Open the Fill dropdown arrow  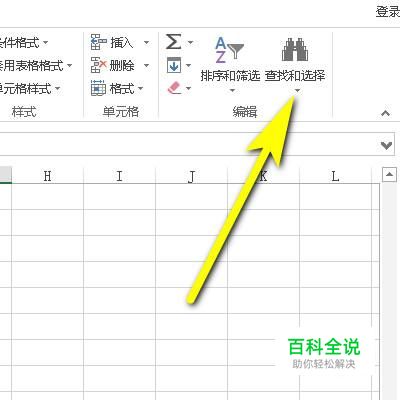pyautogui.click(x=188, y=65)
